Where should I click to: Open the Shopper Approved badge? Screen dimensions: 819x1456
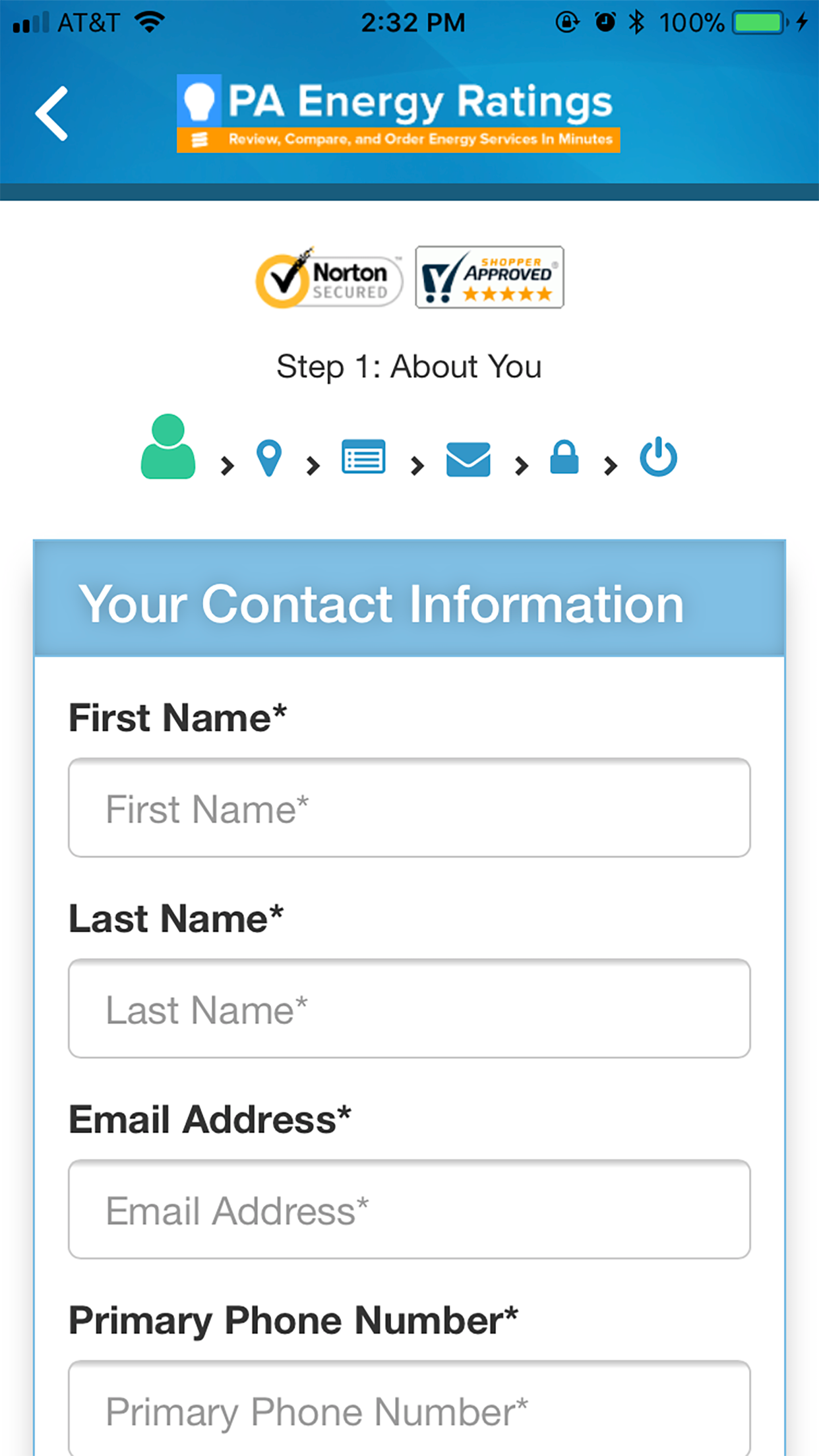tap(489, 278)
